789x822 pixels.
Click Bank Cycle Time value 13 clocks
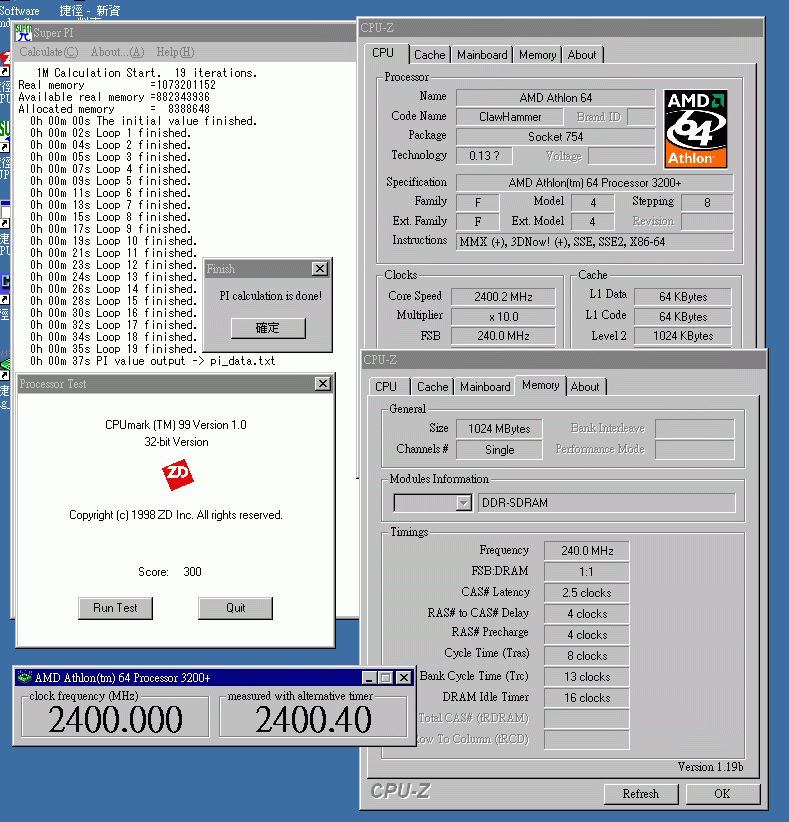(587, 677)
